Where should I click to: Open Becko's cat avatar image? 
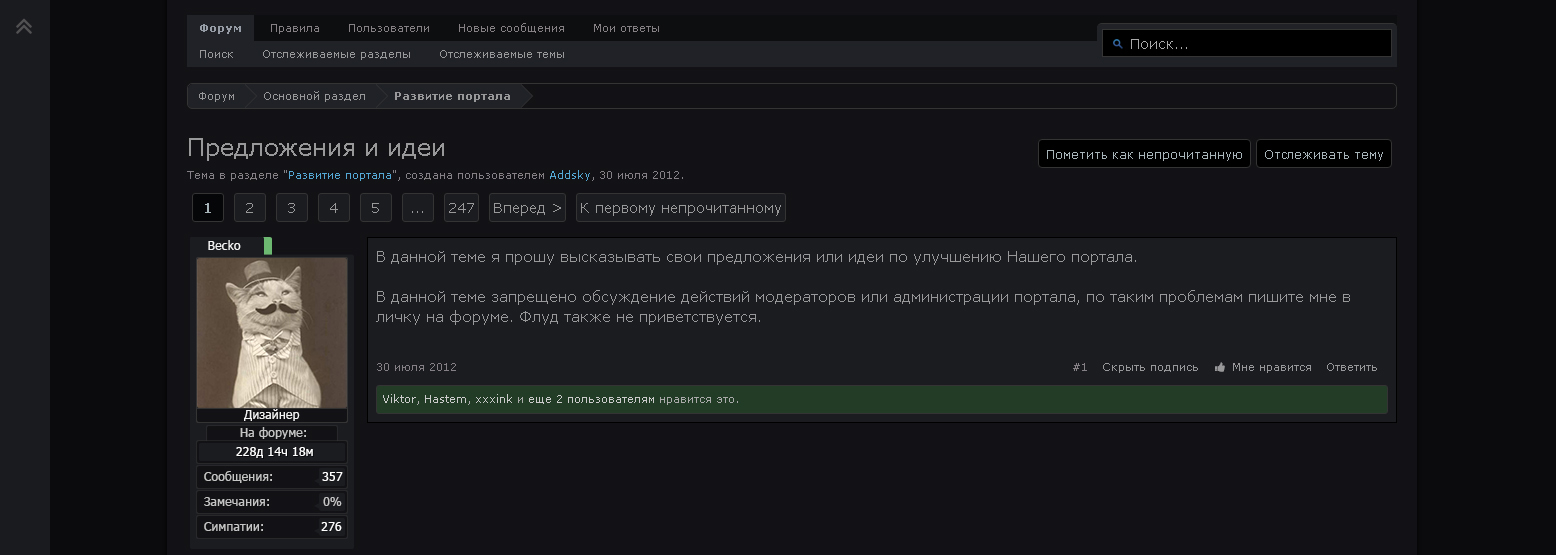point(272,332)
